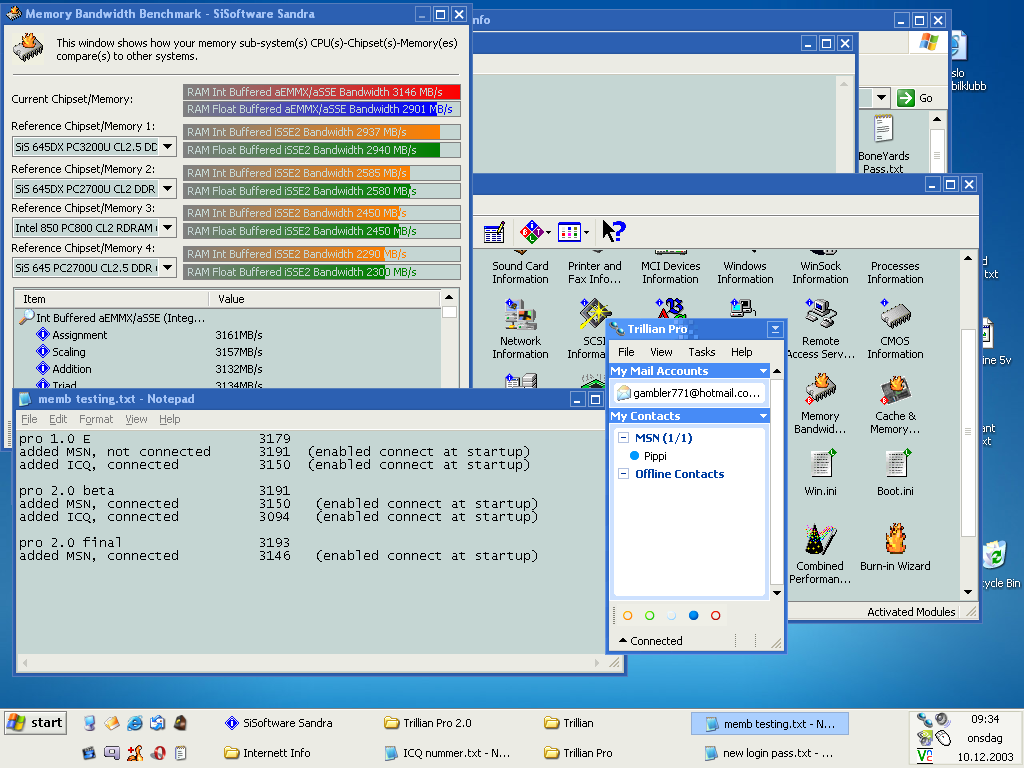Image resolution: width=1024 pixels, height=768 pixels.
Task: Open Processes Information module
Action: pyautogui.click(x=895, y=272)
